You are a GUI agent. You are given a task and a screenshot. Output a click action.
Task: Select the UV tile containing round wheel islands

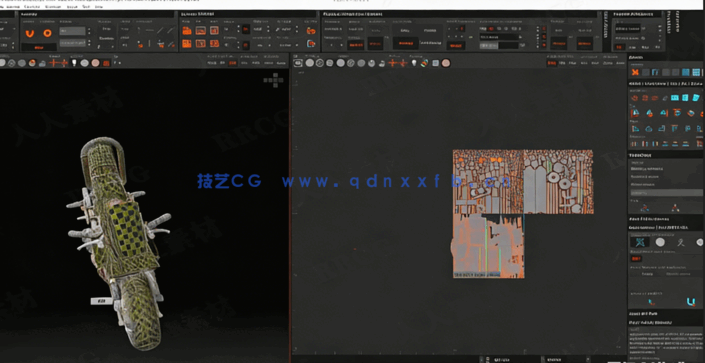[x=558, y=182]
